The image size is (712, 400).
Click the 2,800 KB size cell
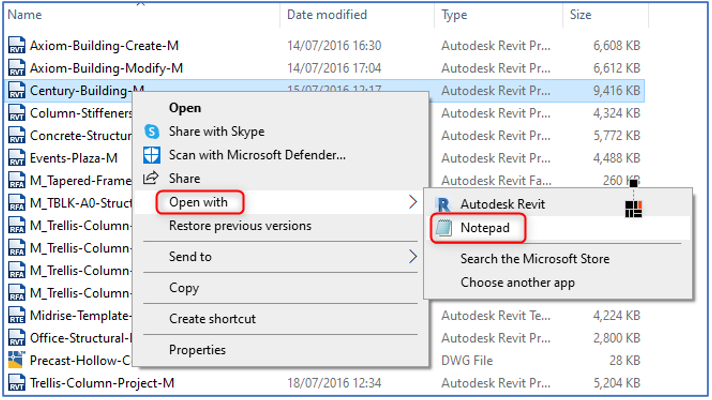[616, 338]
